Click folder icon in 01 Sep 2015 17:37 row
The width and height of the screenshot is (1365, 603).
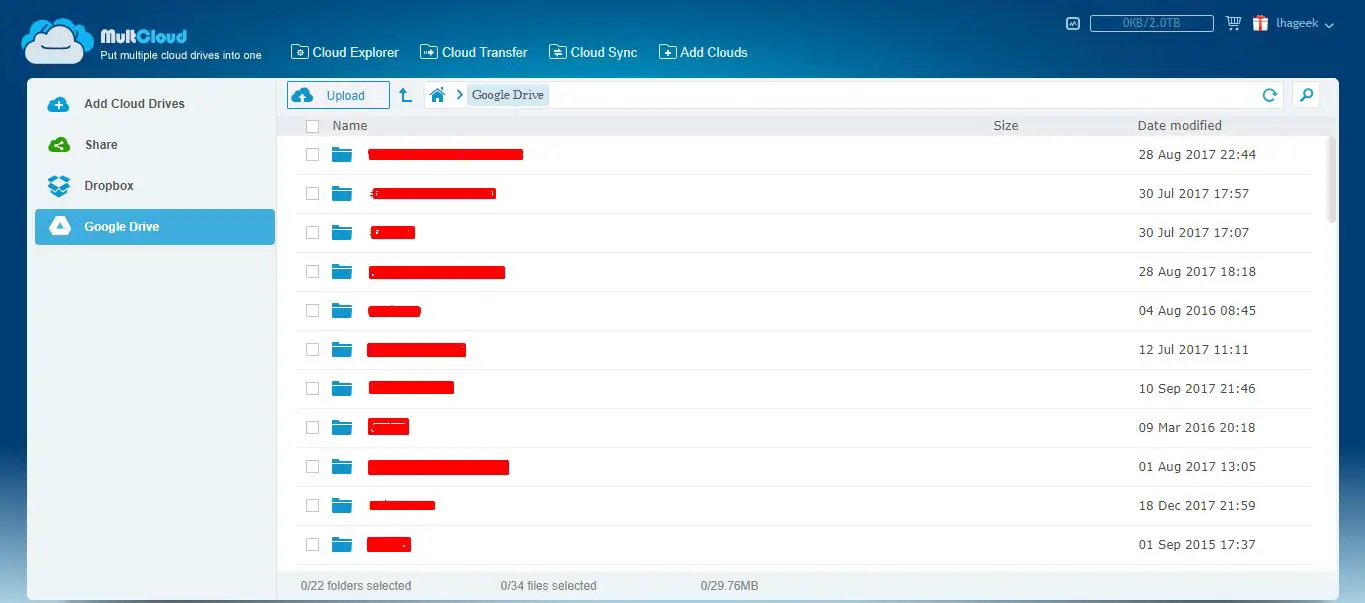(x=342, y=545)
